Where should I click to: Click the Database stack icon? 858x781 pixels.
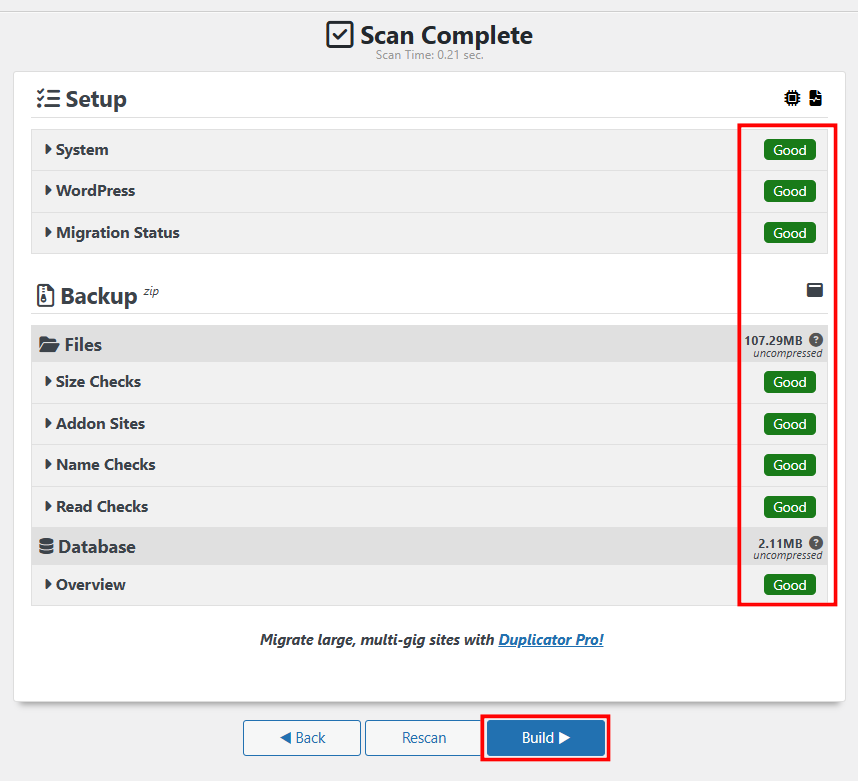[47, 546]
